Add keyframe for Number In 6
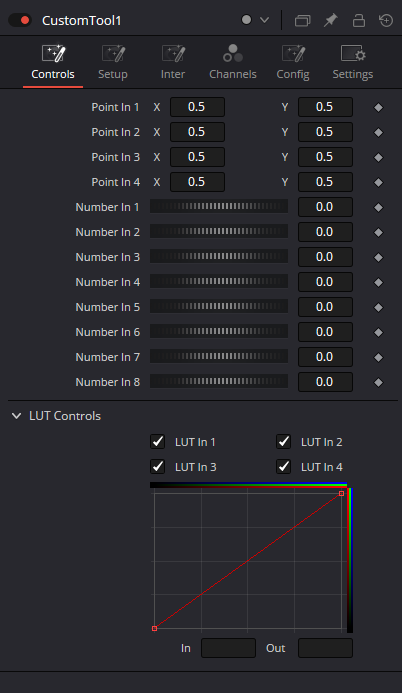The height and width of the screenshot is (693, 402). [379, 332]
